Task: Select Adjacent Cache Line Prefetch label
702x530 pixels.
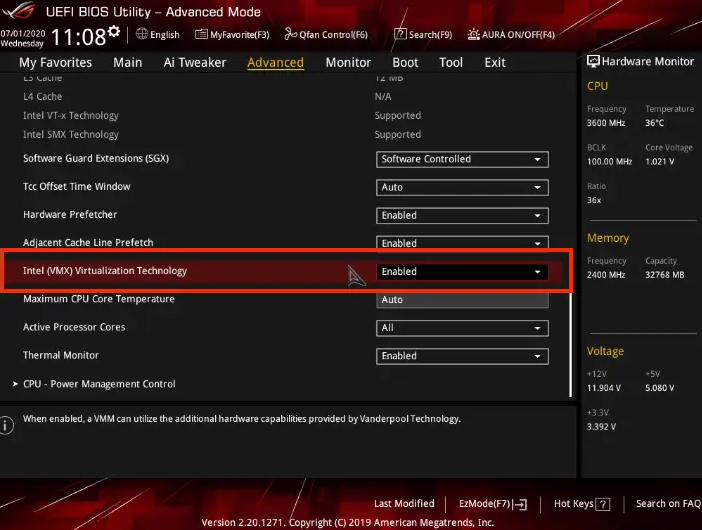Action: click(x=88, y=243)
